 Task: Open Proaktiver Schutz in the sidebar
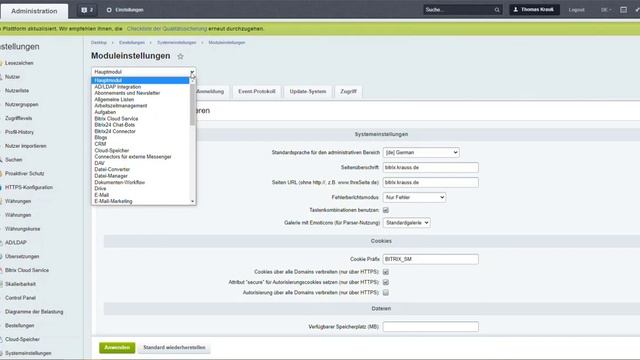click(x=24, y=173)
